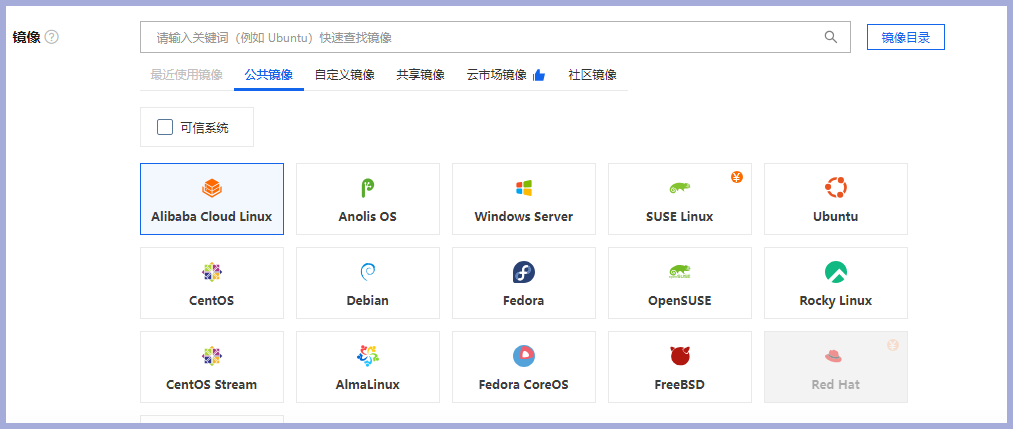The width and height of the screenshot is (1013, 429).
Task: Pick the Rocky Linux label text
Action: pyautogui.click(x=836, y=300)
